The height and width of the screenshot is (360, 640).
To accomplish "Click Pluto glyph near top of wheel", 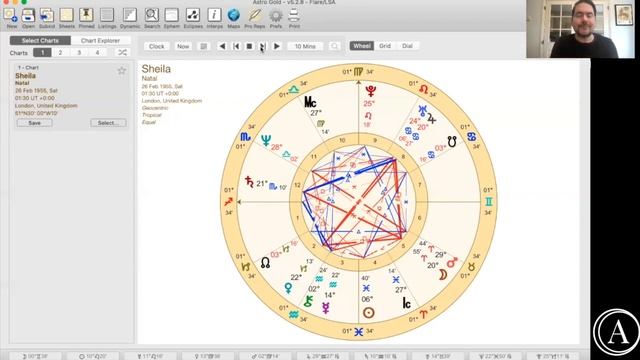I will click(371, 91).
